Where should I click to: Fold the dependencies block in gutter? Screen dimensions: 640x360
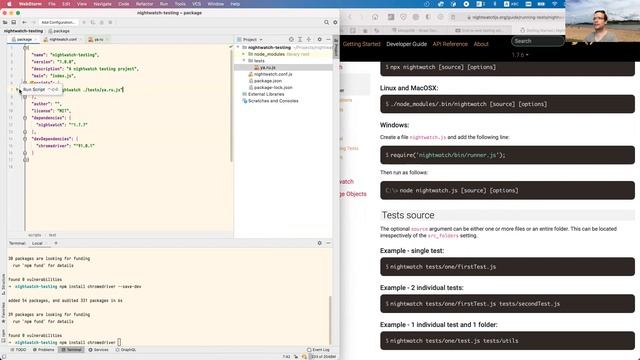point(25,118)
